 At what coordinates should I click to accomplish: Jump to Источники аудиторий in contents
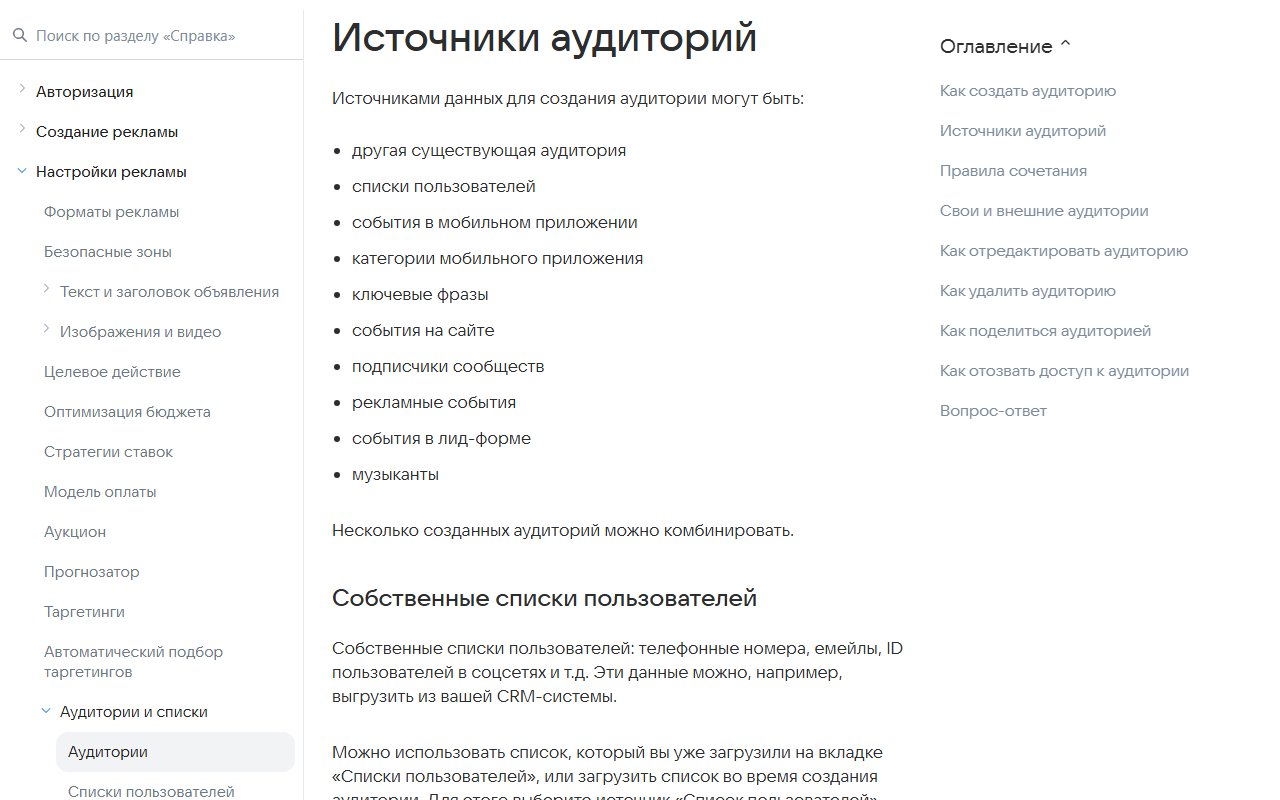point(1023,131)
